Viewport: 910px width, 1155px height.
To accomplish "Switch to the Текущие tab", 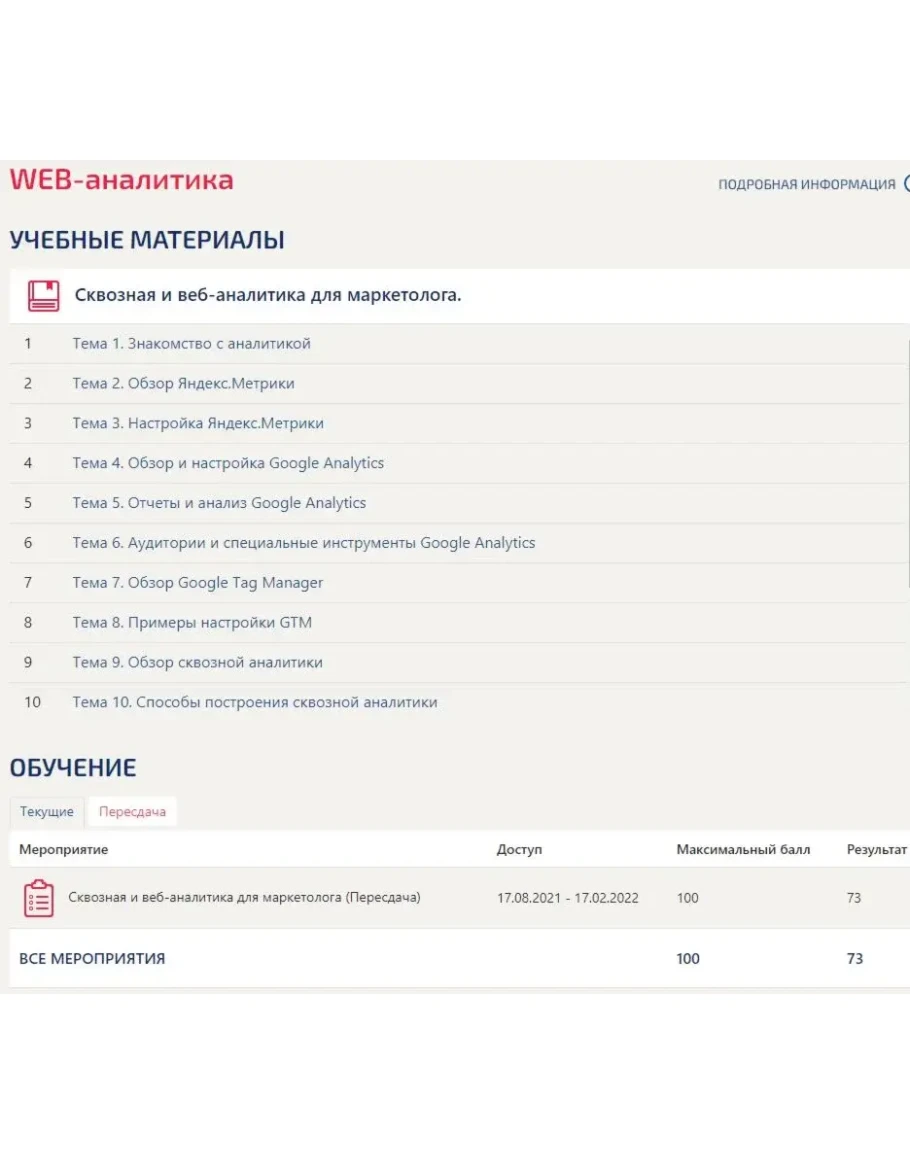I will coord(47,812).
